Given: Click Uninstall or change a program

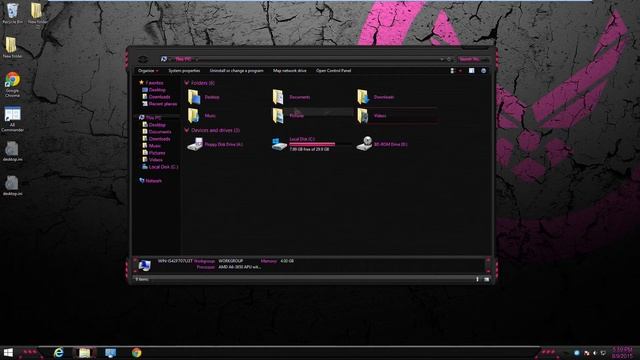Looking at the screenshot, I should [236, 71].
